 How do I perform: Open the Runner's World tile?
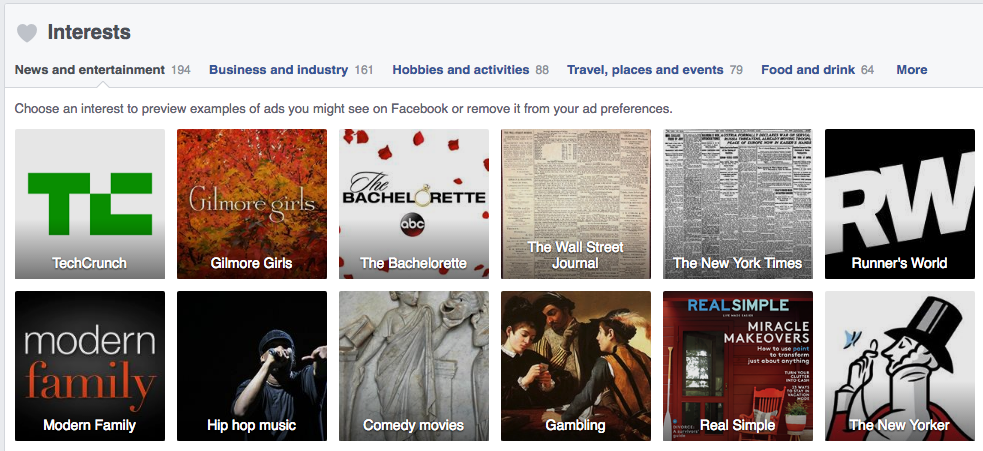900,204
